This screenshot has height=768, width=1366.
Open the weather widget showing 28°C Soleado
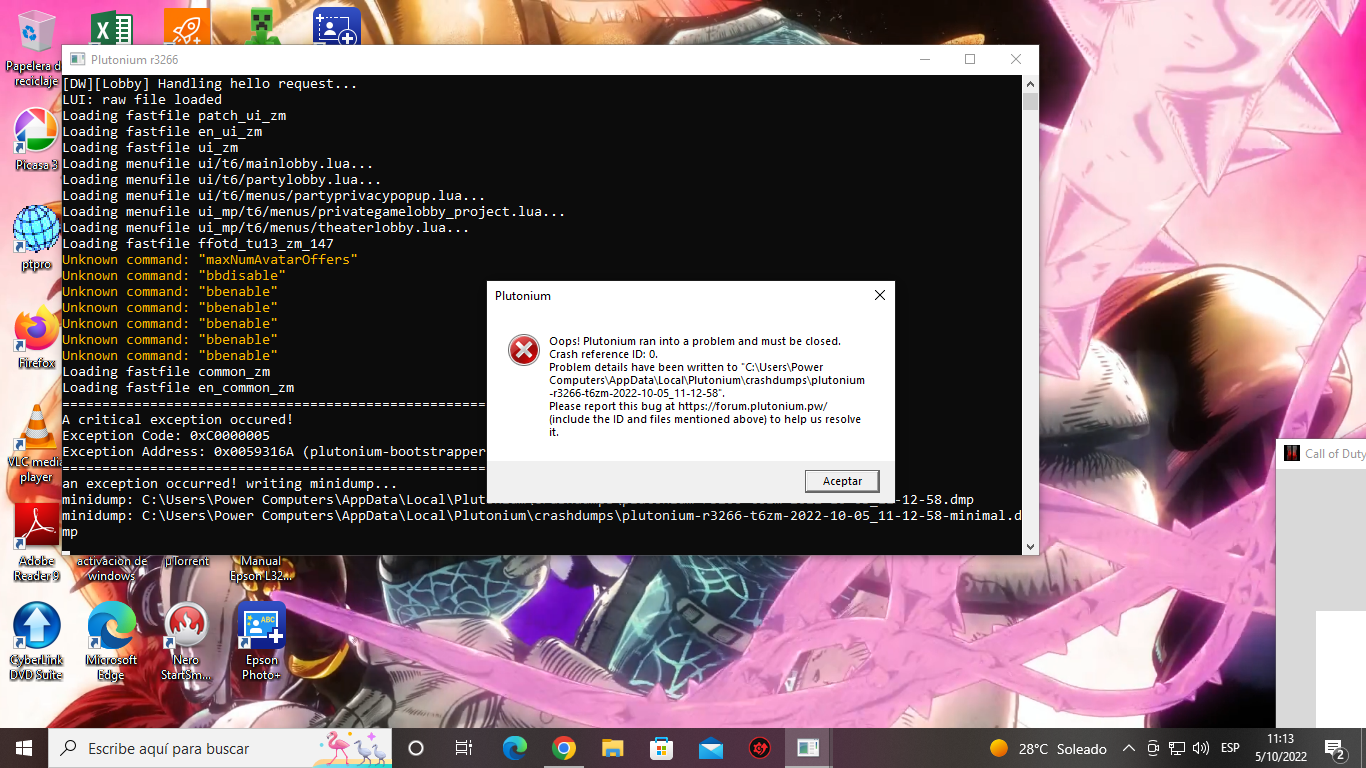tap(1048, 748)
